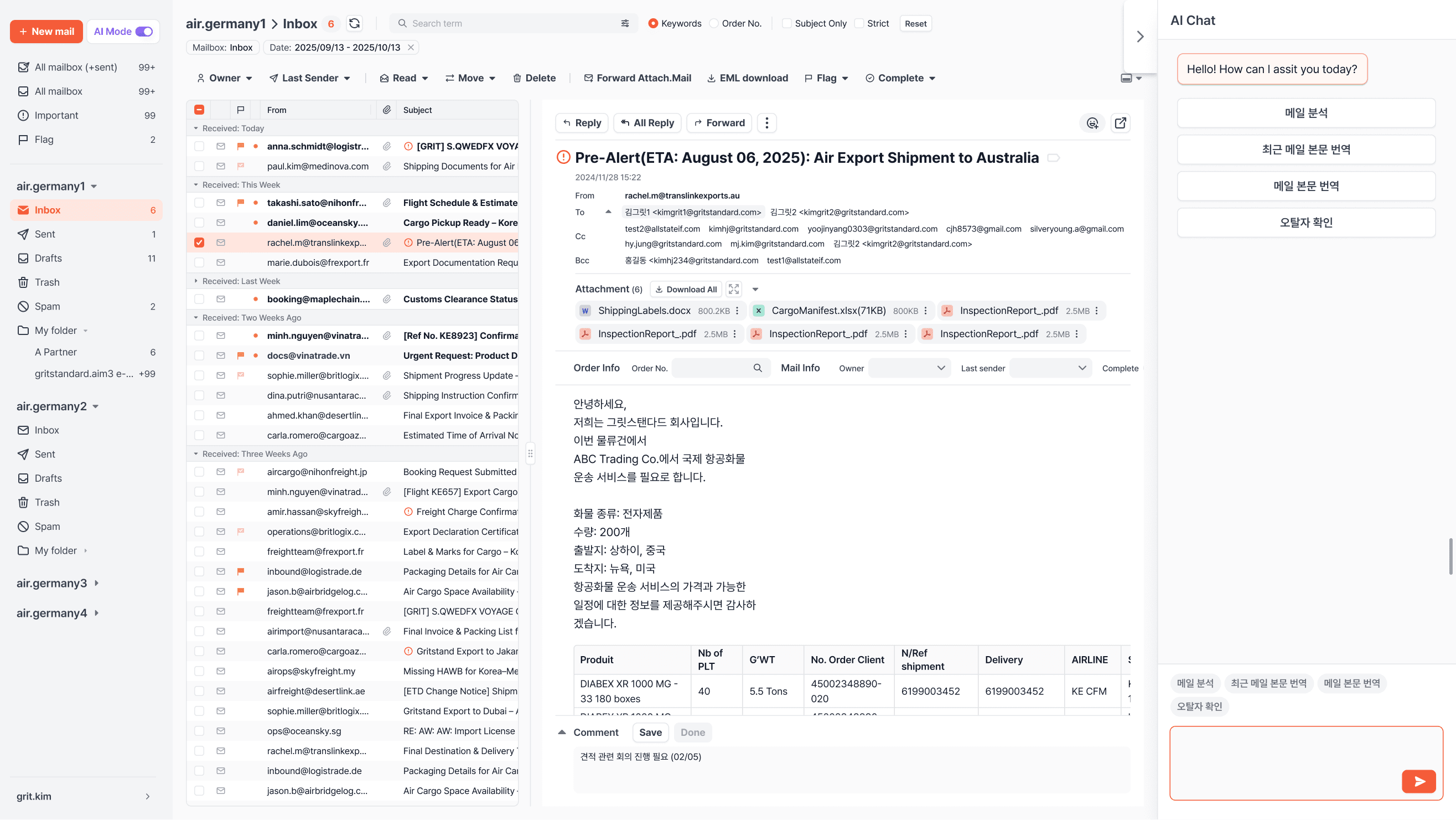
Task: Open search filter options icon
Action: point(625,23)
